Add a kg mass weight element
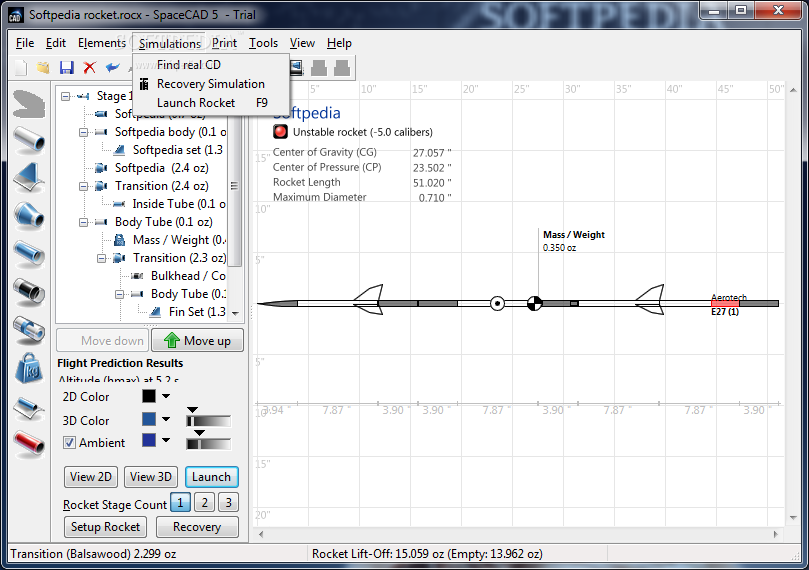 point(29,368)
